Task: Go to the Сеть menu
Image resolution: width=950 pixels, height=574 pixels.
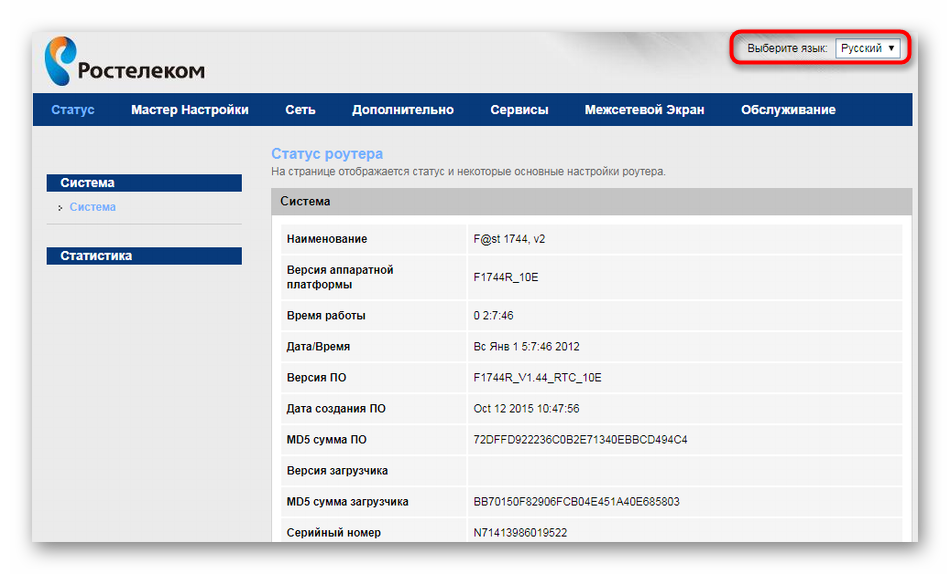Action: (x=300, y=110)
